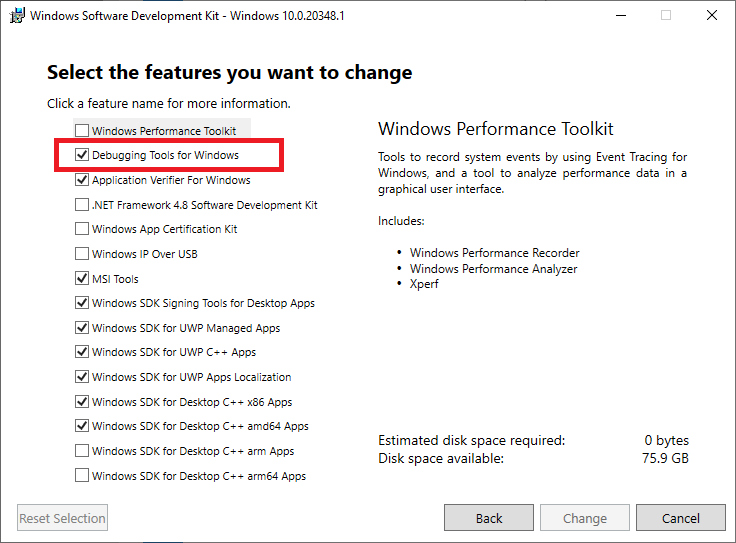736x543 pixels.
Task: Toggle Windows SDK for Desktop C++ x86 Apps
Action: point(82,402)
